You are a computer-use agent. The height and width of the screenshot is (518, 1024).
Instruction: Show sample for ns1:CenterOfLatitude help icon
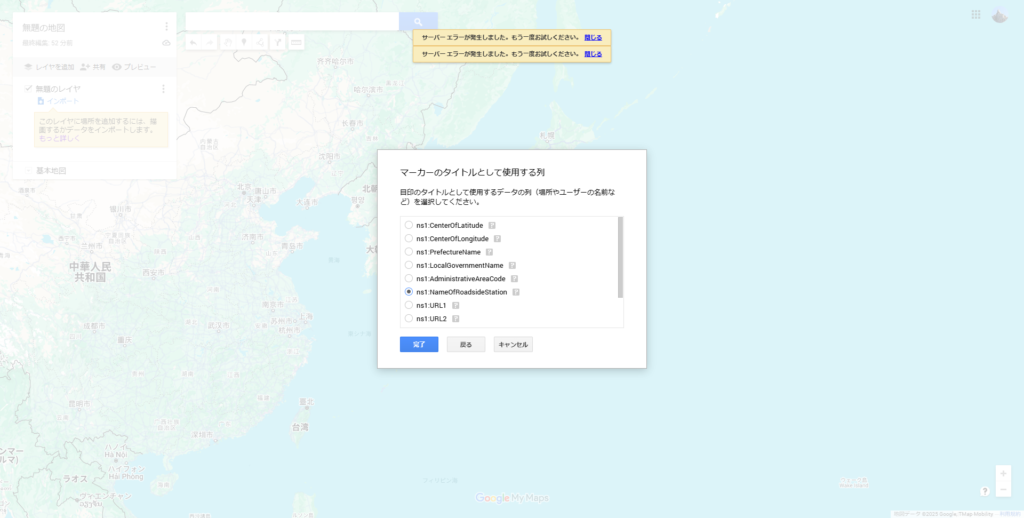[x=492, y=225]
